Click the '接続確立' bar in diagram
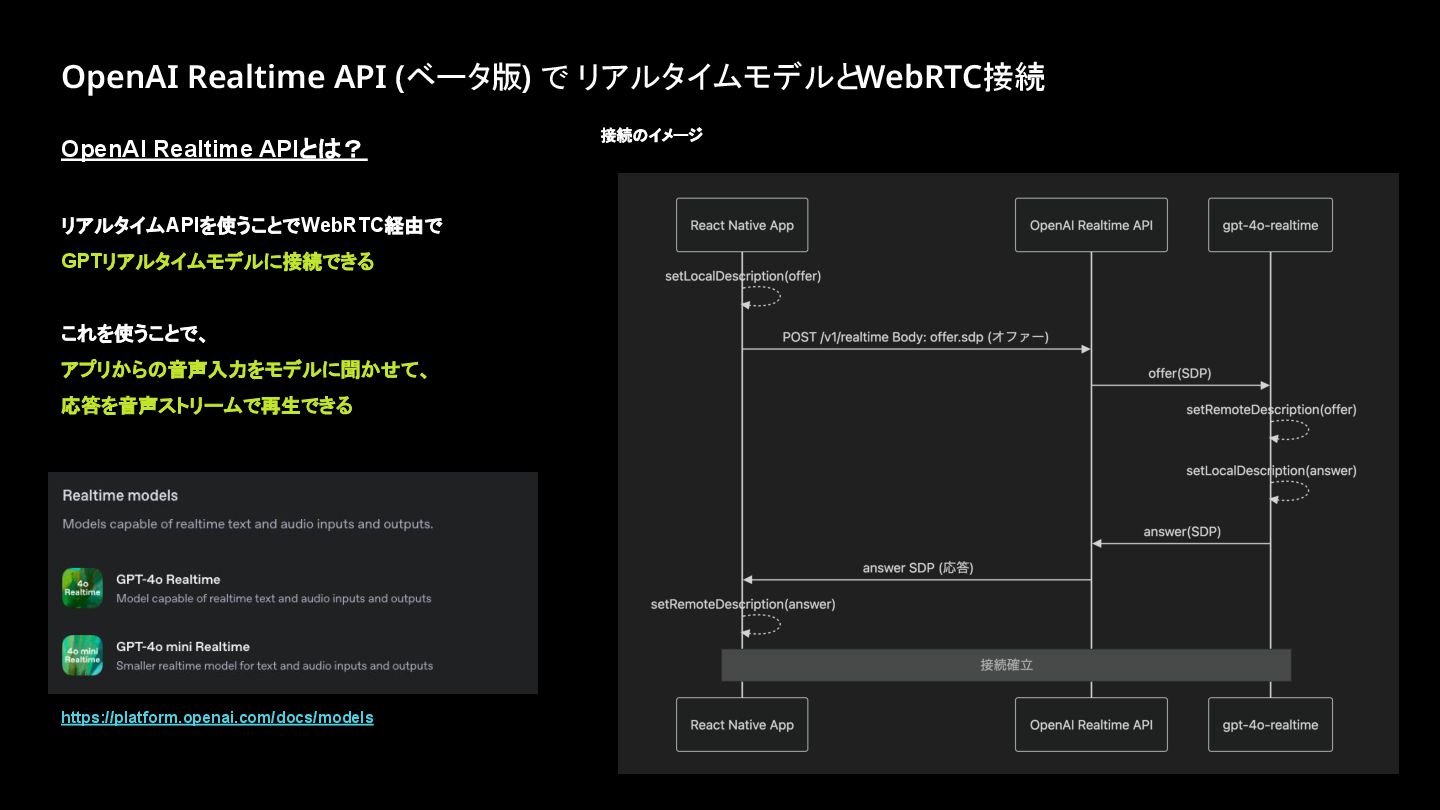The image size is (1440, 810). click(1006, 665)
